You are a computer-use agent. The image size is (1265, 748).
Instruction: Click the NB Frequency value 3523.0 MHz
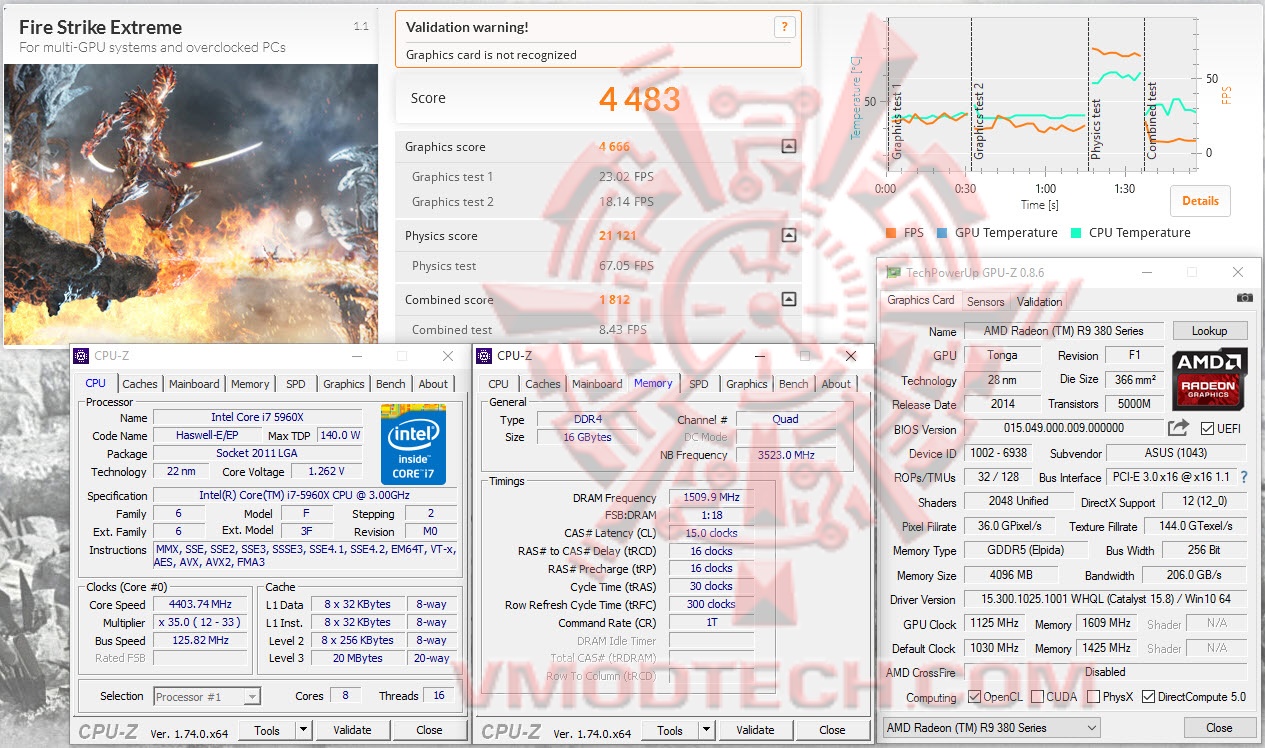(785, 455)
